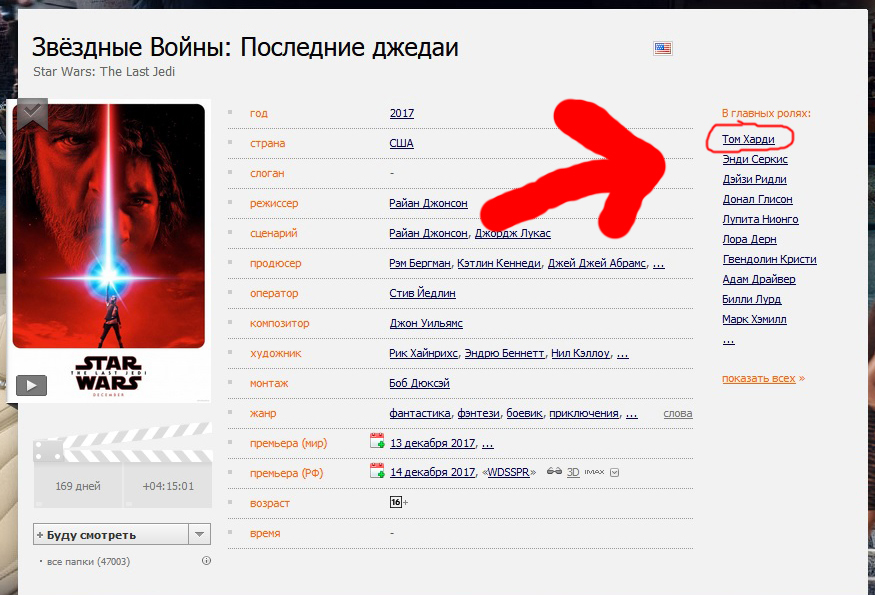Open composer Джон Уильямс link
The height and width of the screenshot is (595, 875).
point(426,323)
